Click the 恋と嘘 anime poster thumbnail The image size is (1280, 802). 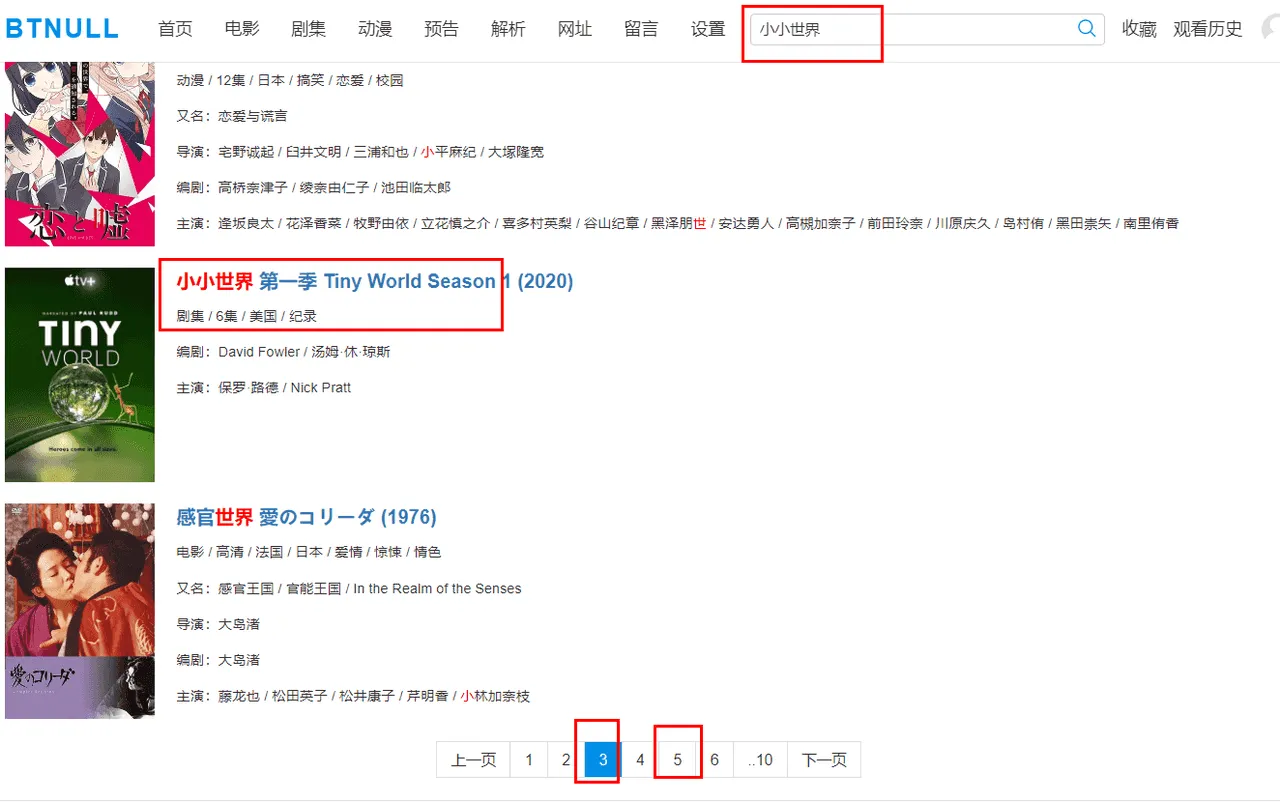pos(80,154)
